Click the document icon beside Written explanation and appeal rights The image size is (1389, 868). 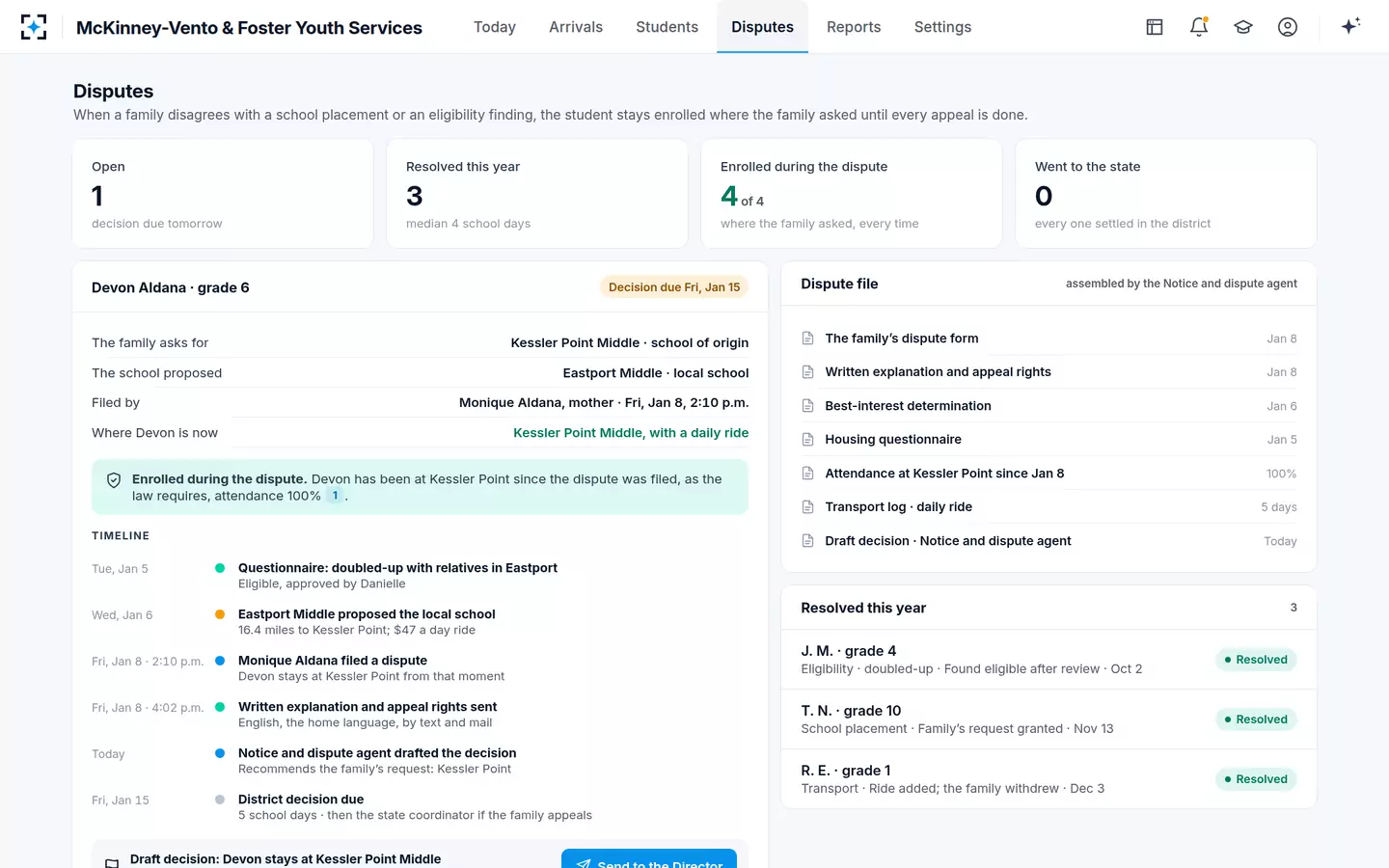(808, 372)
